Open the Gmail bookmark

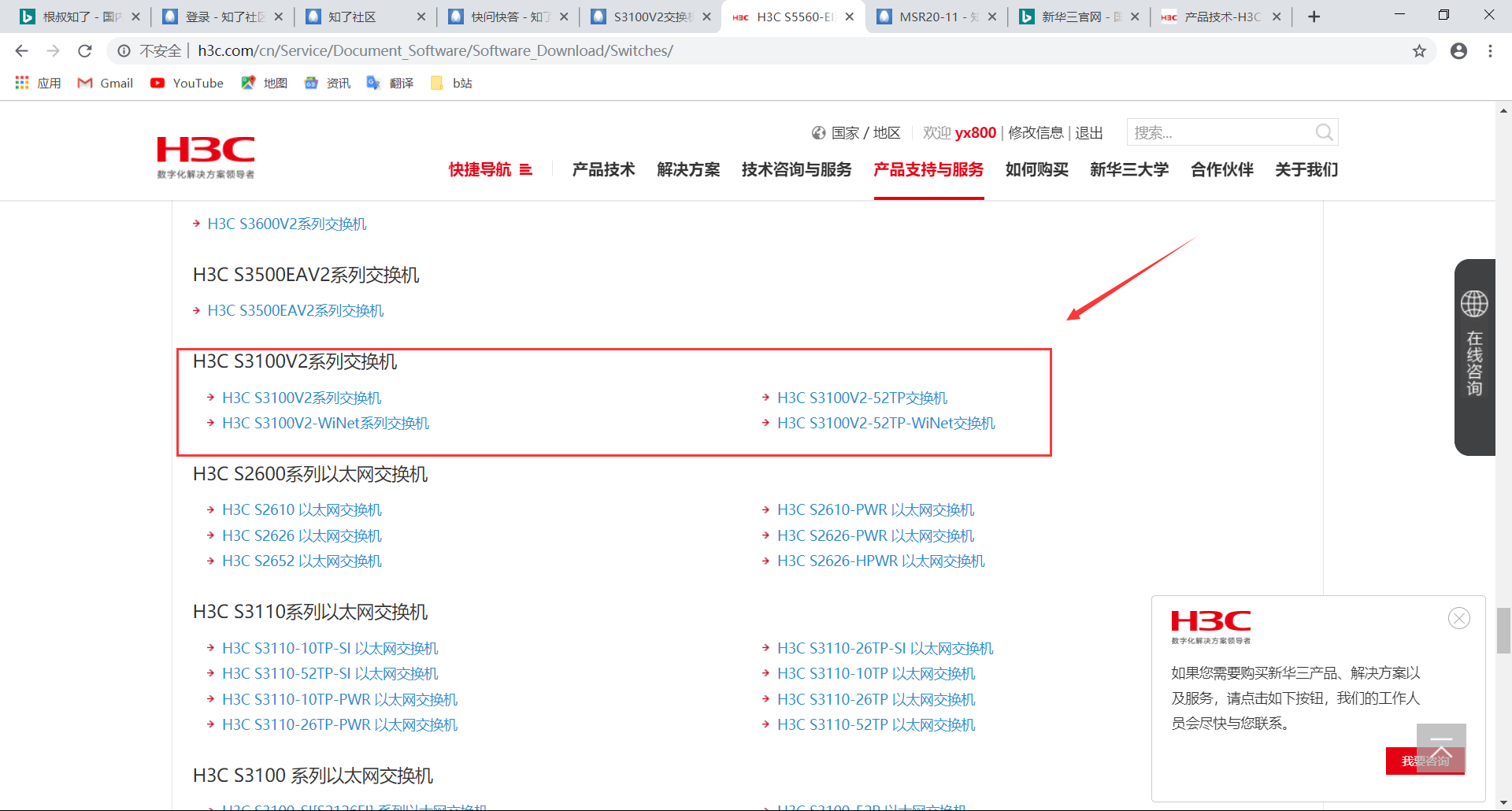106,83
